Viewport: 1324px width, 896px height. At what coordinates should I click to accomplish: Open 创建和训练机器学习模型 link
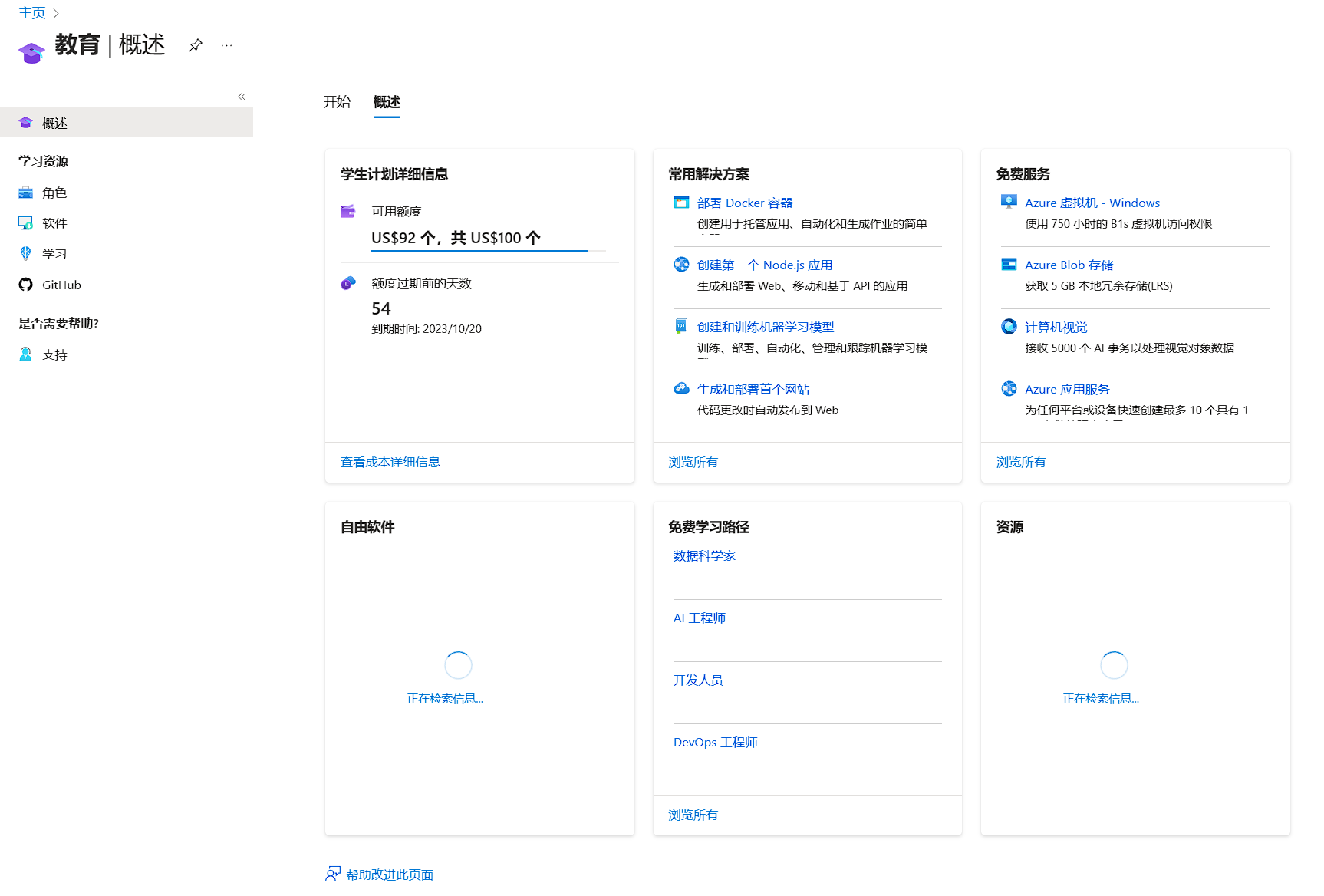pyautogui.click(x=766, y=327)
